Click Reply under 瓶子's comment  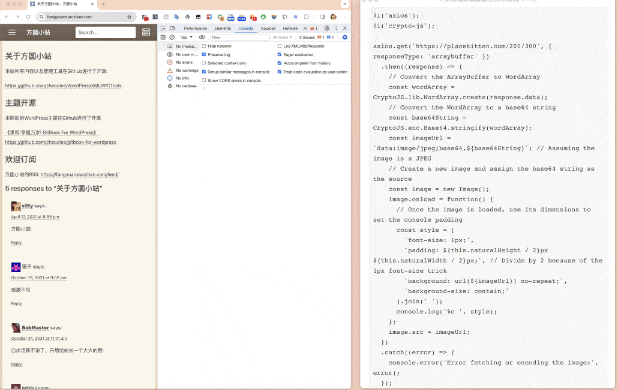[16, 304]
